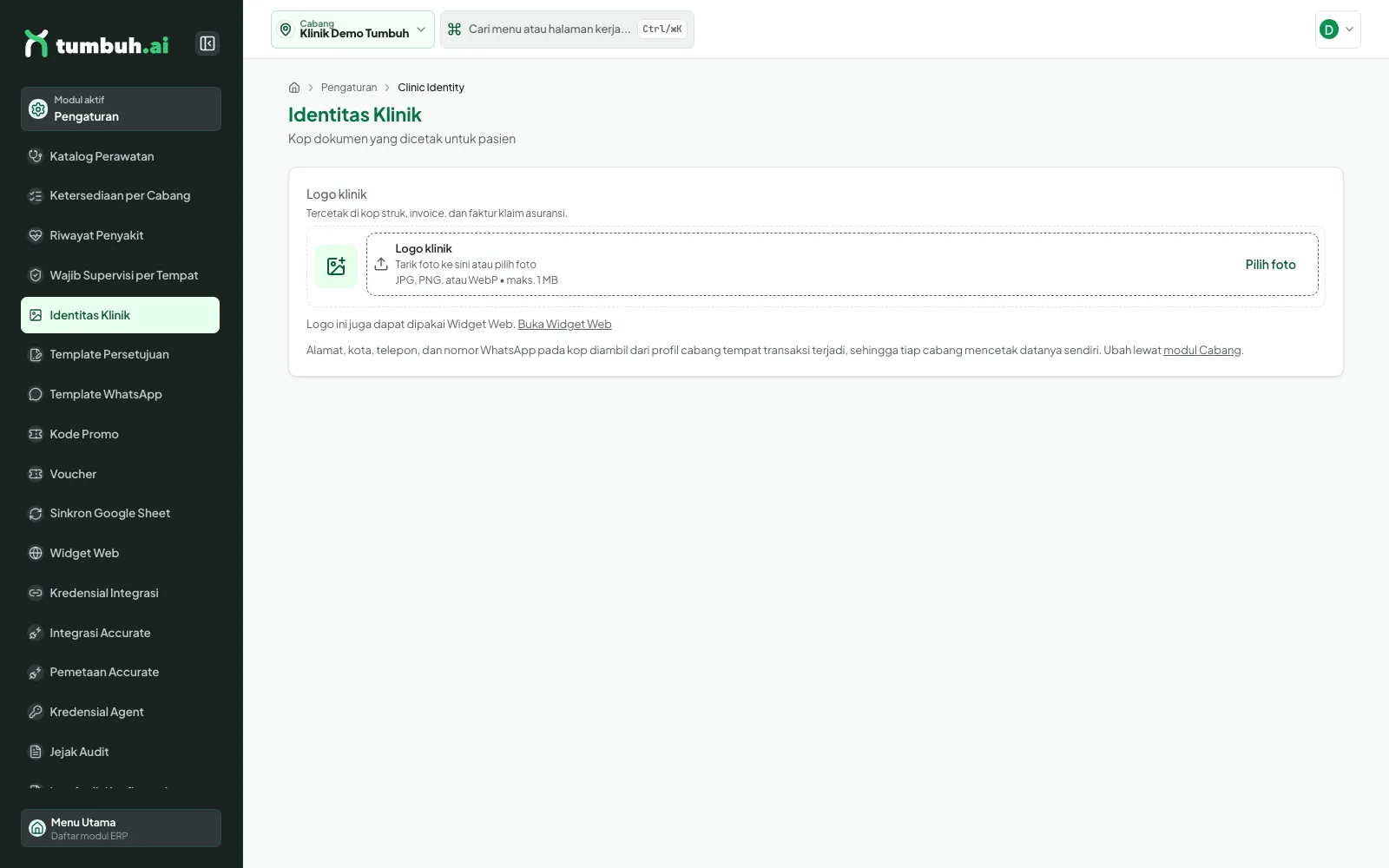
Task: Follow the Buka Widget Web link
Action: [x=565, y=325]
